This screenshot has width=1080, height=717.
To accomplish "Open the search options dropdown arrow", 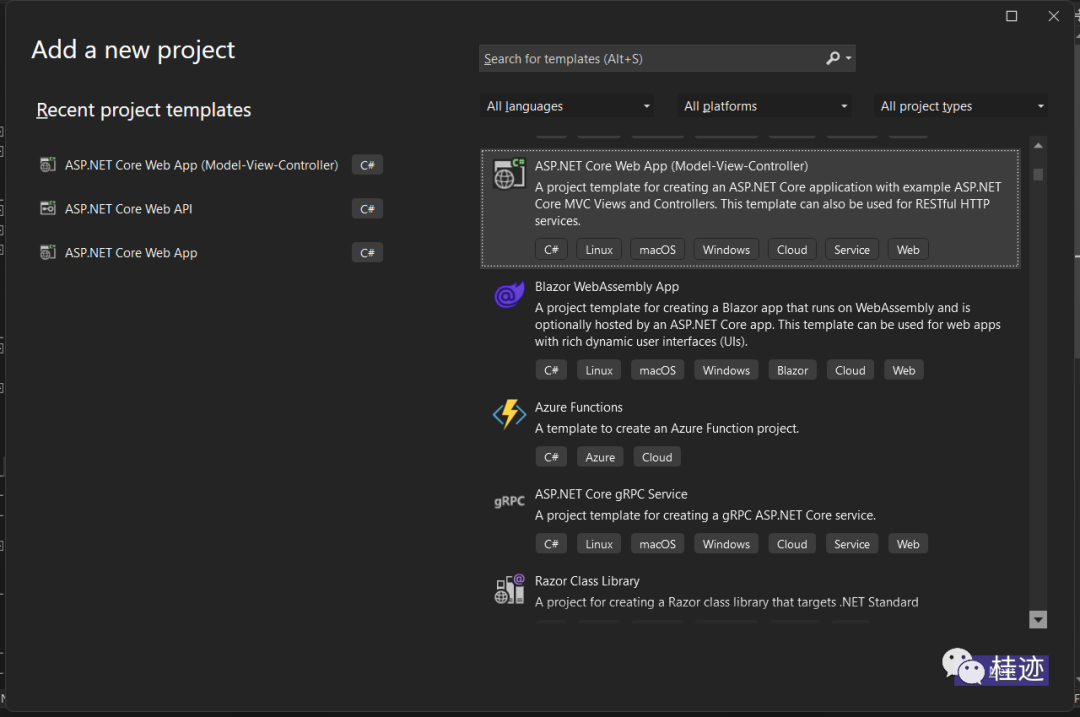I will [x=849, y=59].
